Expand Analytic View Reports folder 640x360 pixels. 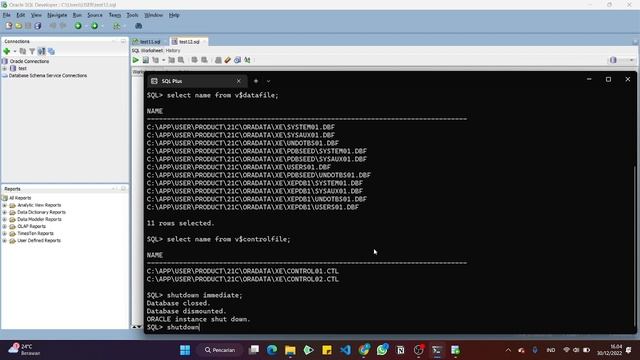(4, 205)
